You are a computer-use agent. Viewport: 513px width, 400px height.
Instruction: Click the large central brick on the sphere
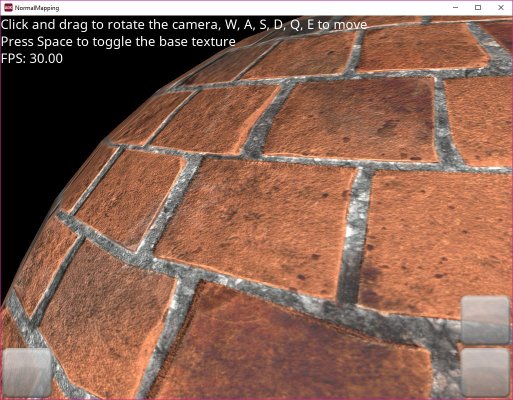pyautogui.click(x=257, y=227)
